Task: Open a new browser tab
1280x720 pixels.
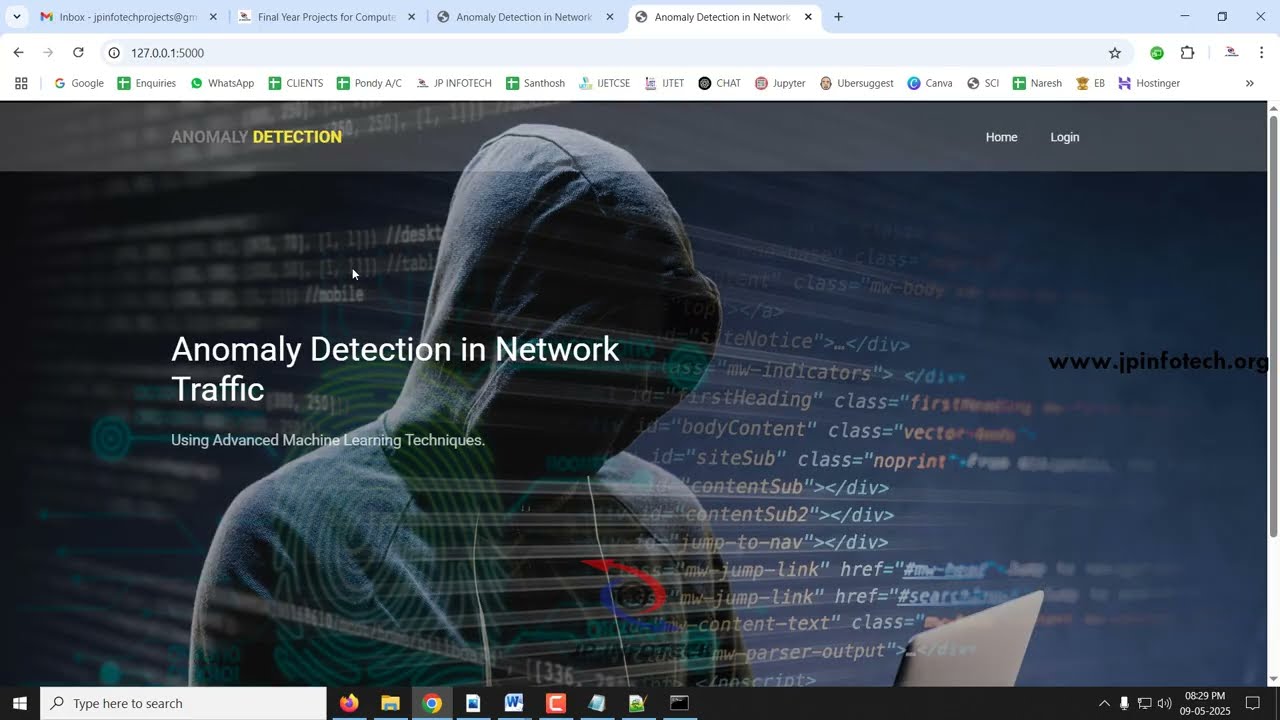Action: pos(838,17)
